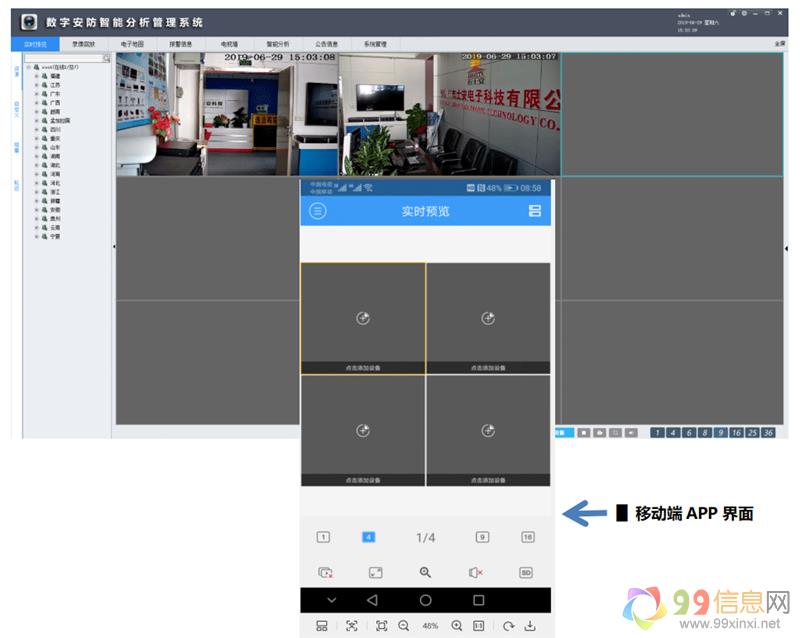800x638 pixels.
Task: Click the download icon in bottom viewer toolbar
Action: click(530, 626)
